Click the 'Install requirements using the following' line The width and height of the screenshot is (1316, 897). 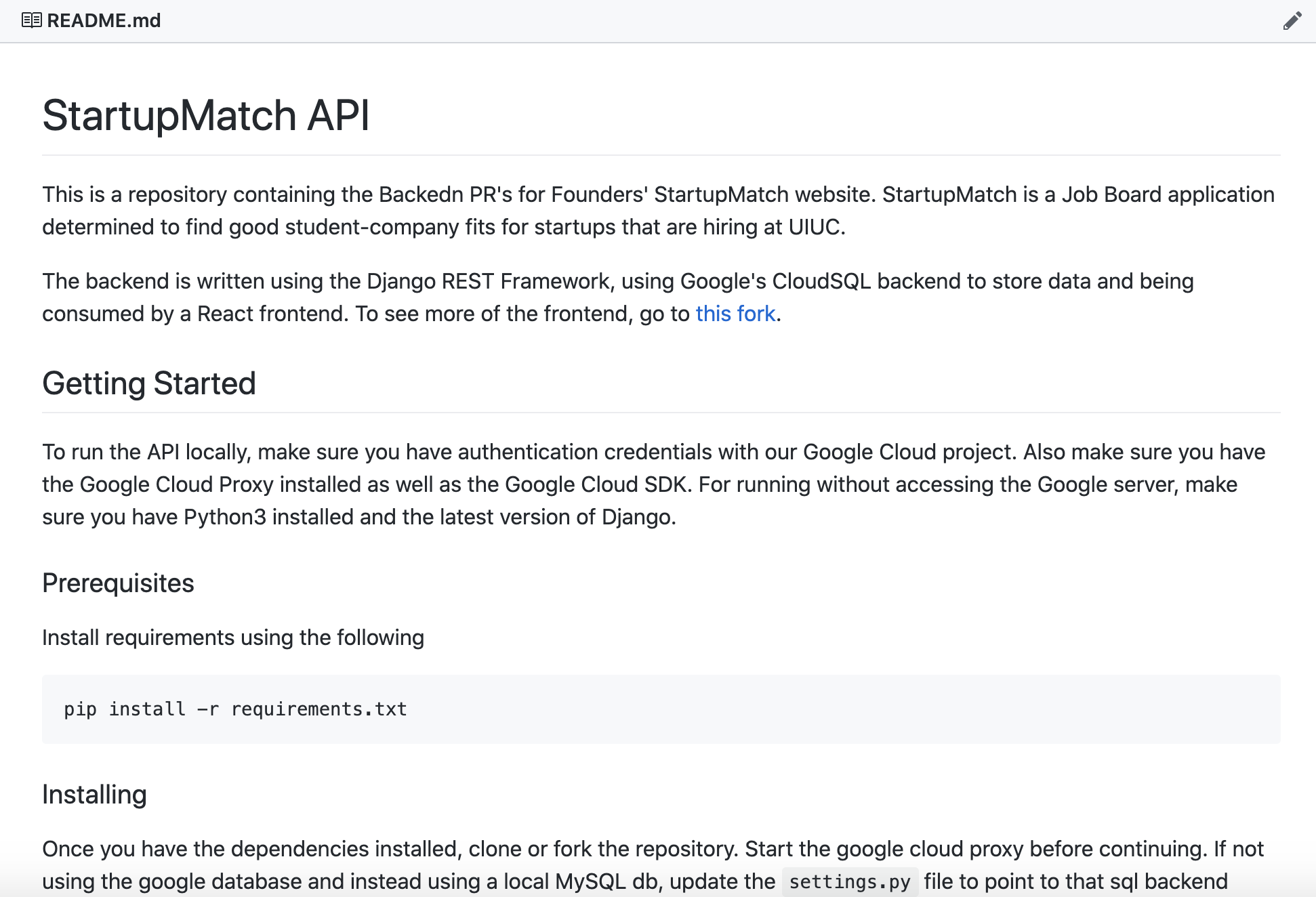(233, 638)
